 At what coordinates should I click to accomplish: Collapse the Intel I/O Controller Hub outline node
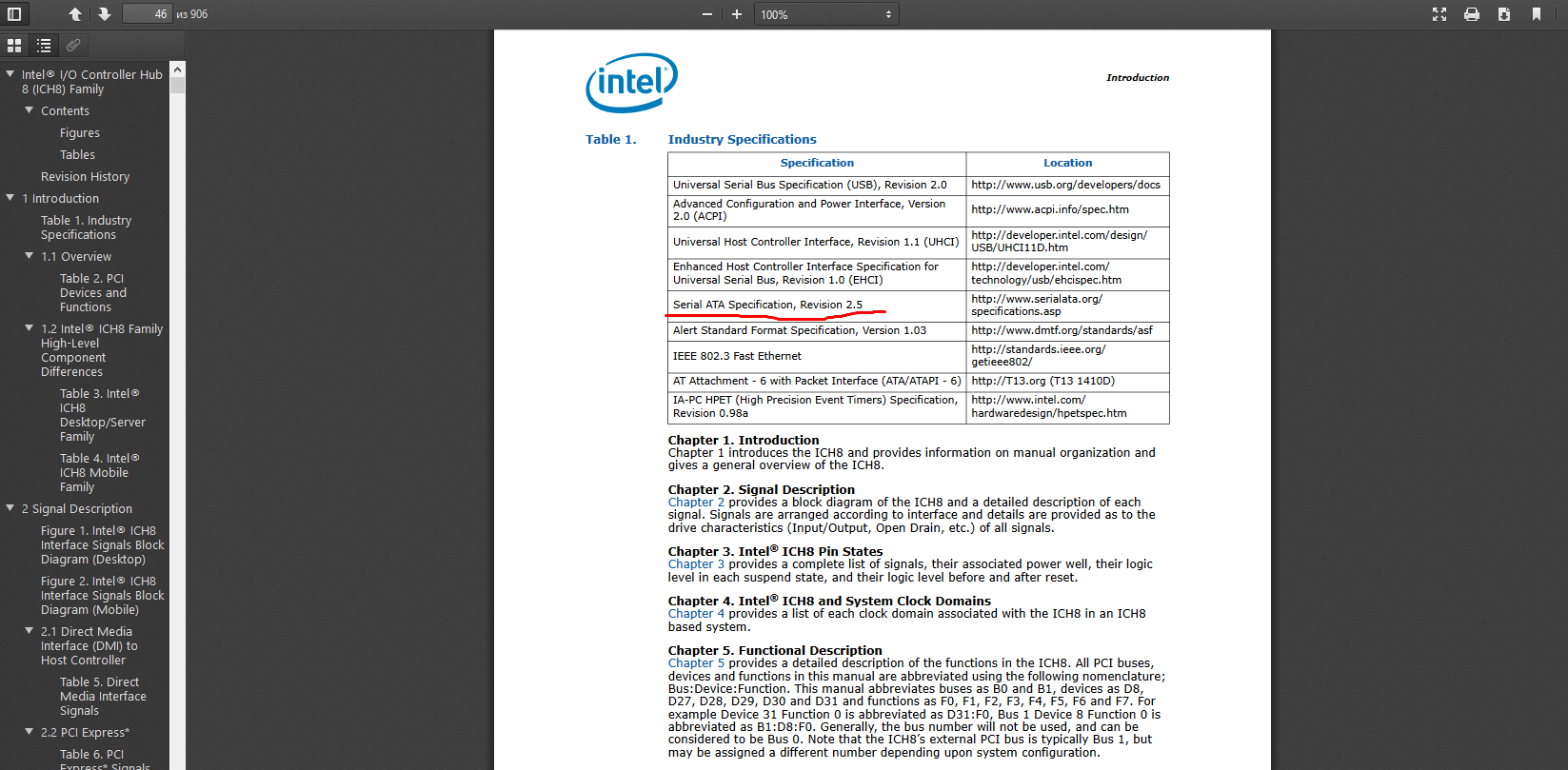(x=10, y=73)
